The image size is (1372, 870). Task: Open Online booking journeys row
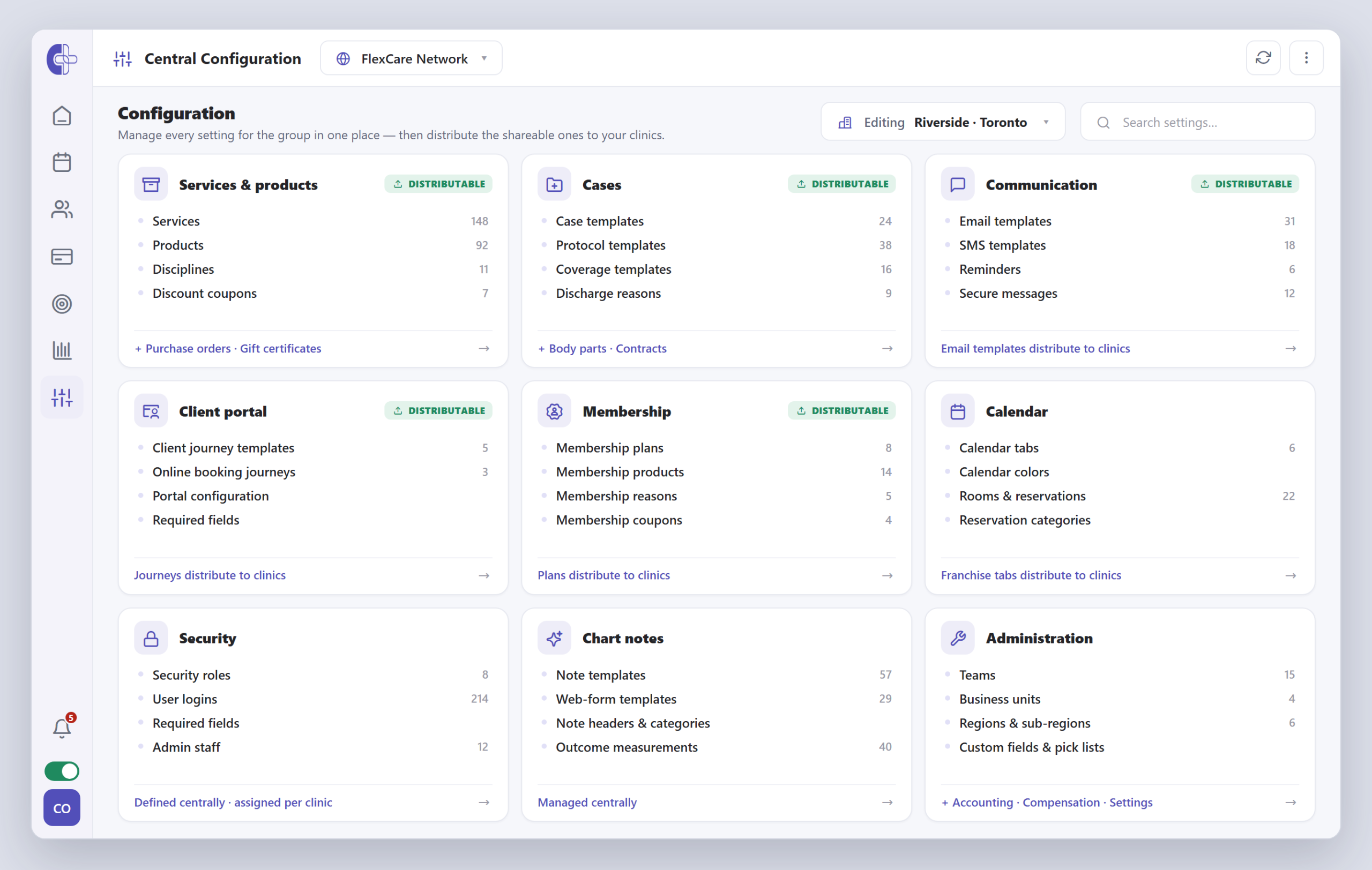[313, 471]
